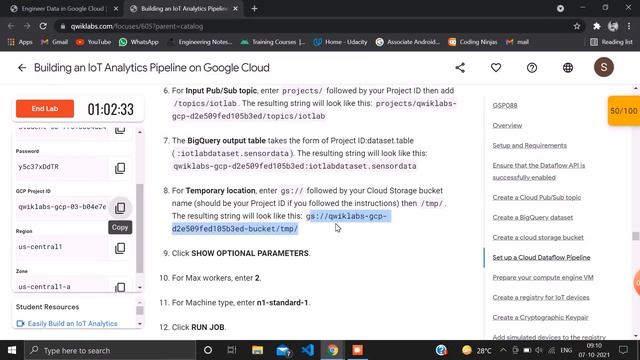Jump to Overview section
This screenshot has width=640, height=360.
tap(507, 125)
